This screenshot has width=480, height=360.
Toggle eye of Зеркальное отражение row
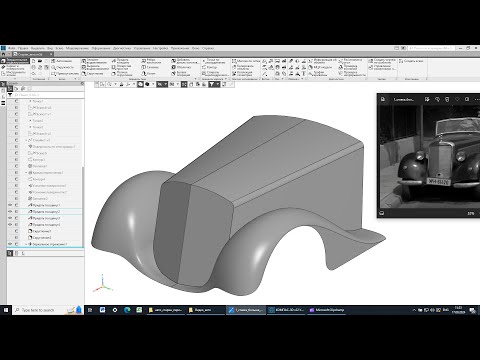[10, 244]
